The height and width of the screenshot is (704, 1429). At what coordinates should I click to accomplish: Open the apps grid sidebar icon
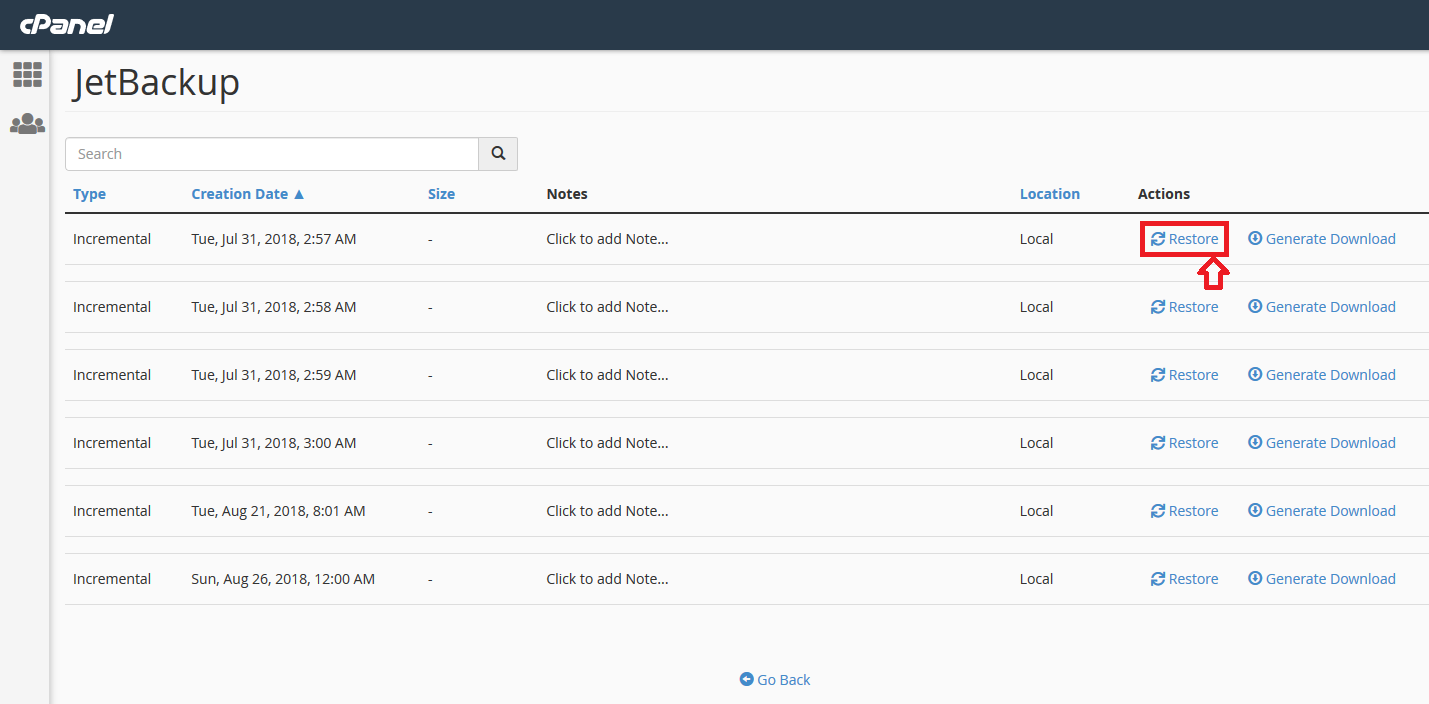click(x=27, y=74)
